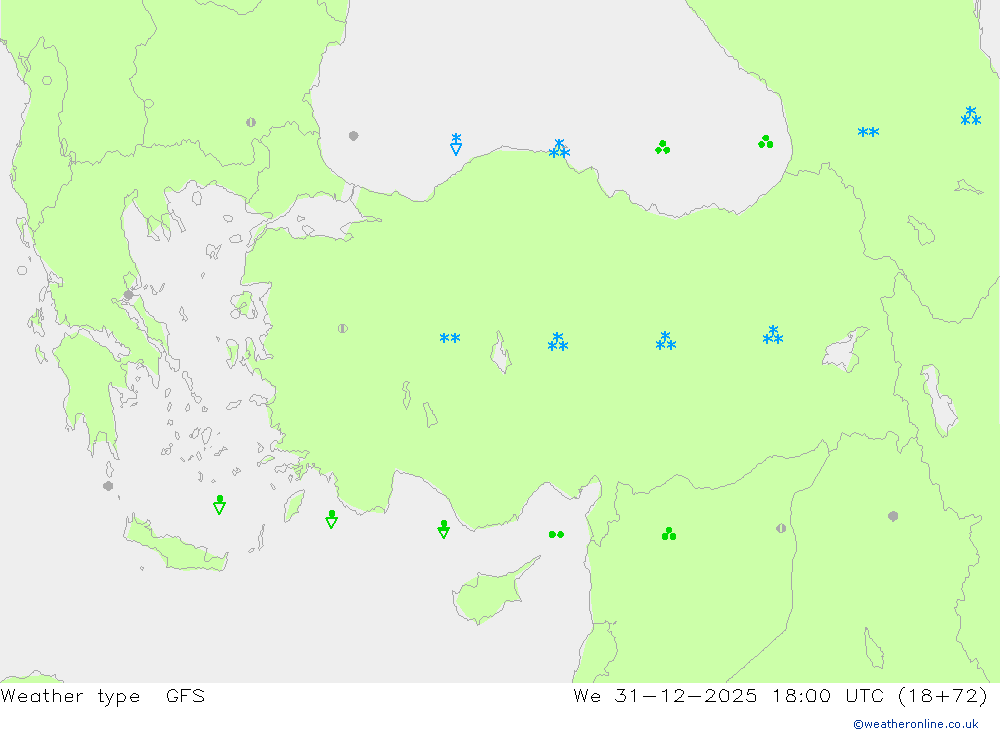The width and height of the screenshot is (1000, 733).
Task: Select the blue snow shower symbol on the Black Sea
Action: [x=456, y=144]
